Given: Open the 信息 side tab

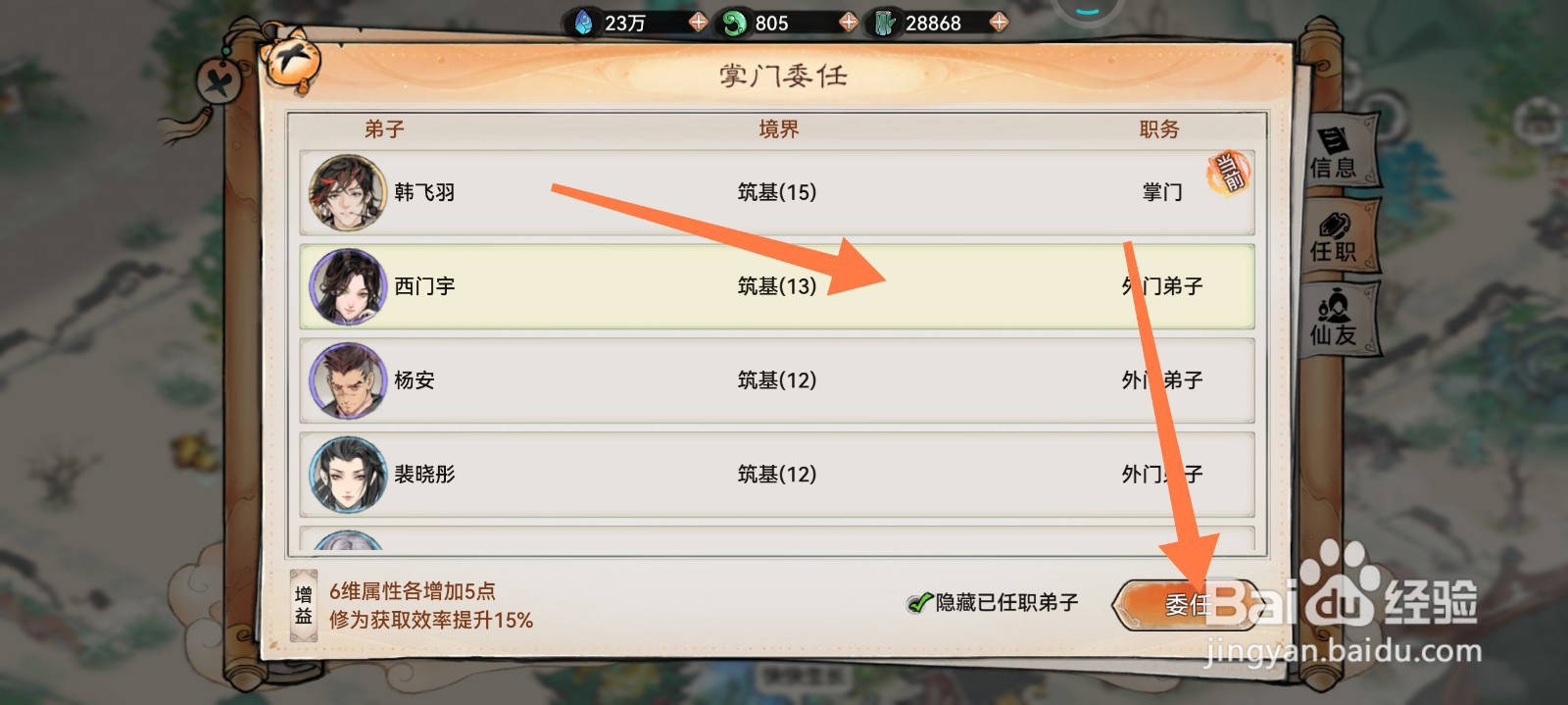Looking at the screenshot, I should coord(1335,153).
